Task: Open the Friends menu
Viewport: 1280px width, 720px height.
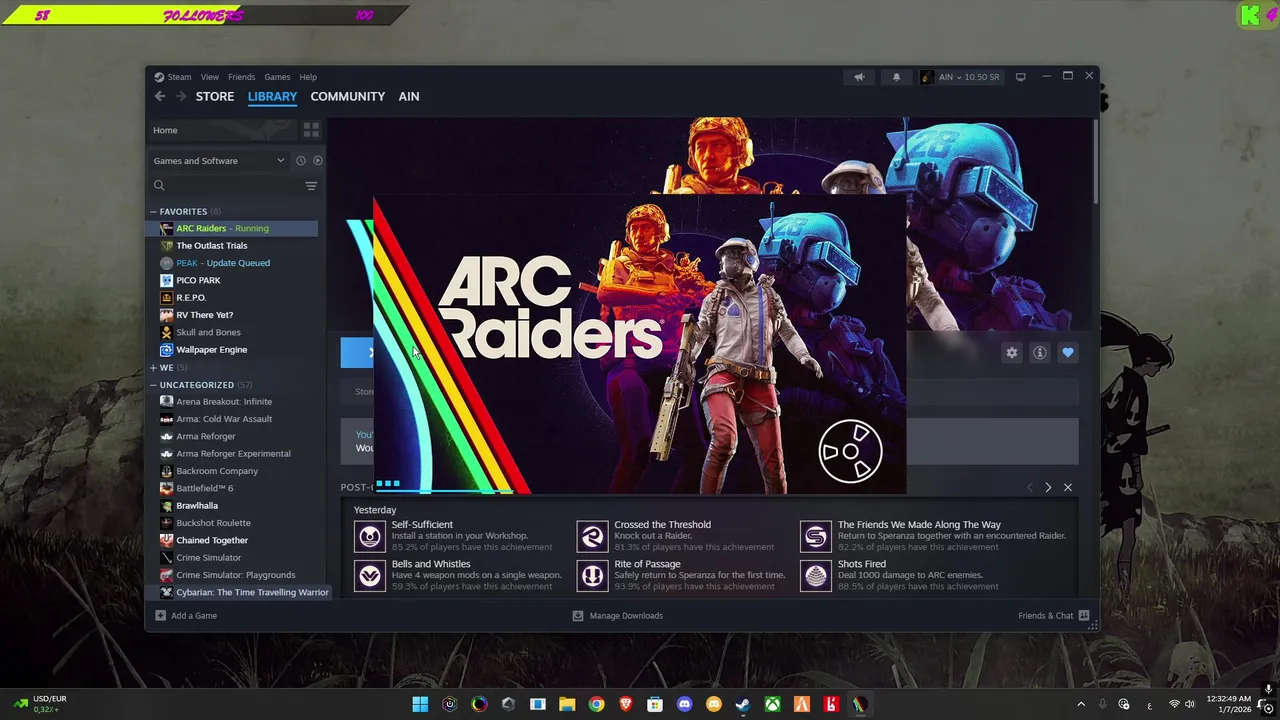Action: [x=241, y=77]
